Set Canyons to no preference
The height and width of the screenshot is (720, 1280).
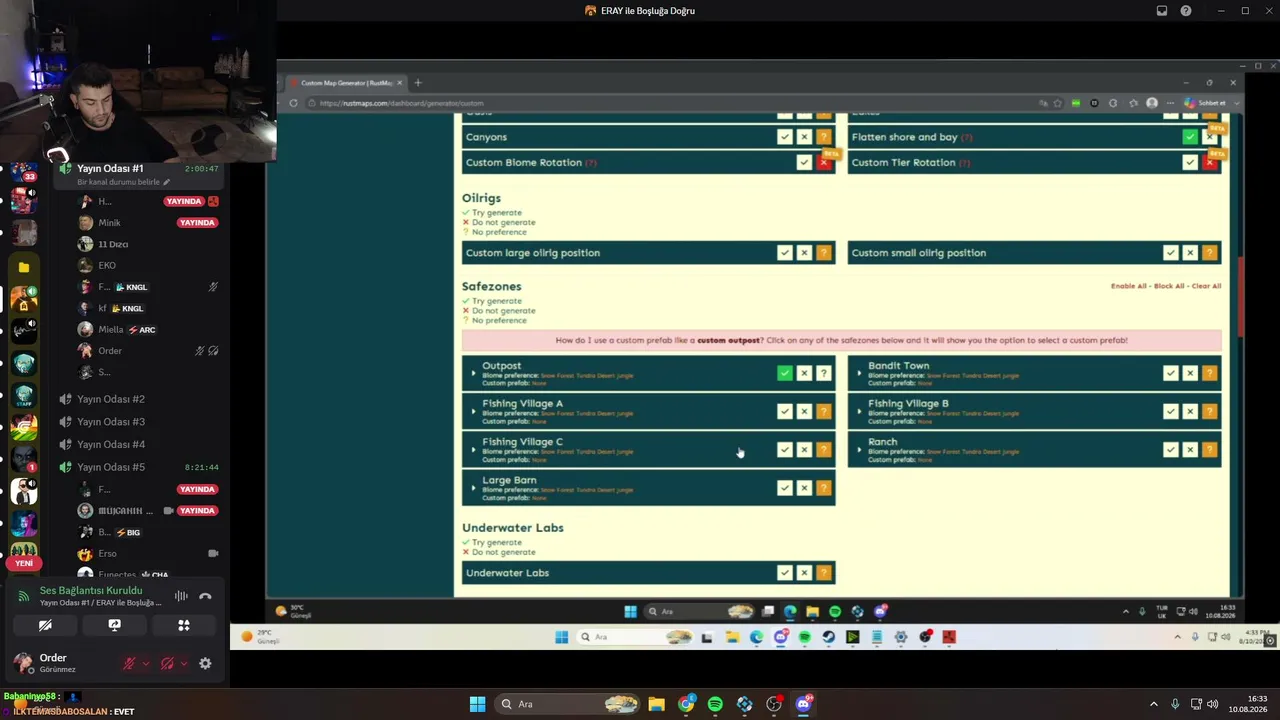point(823,137)
